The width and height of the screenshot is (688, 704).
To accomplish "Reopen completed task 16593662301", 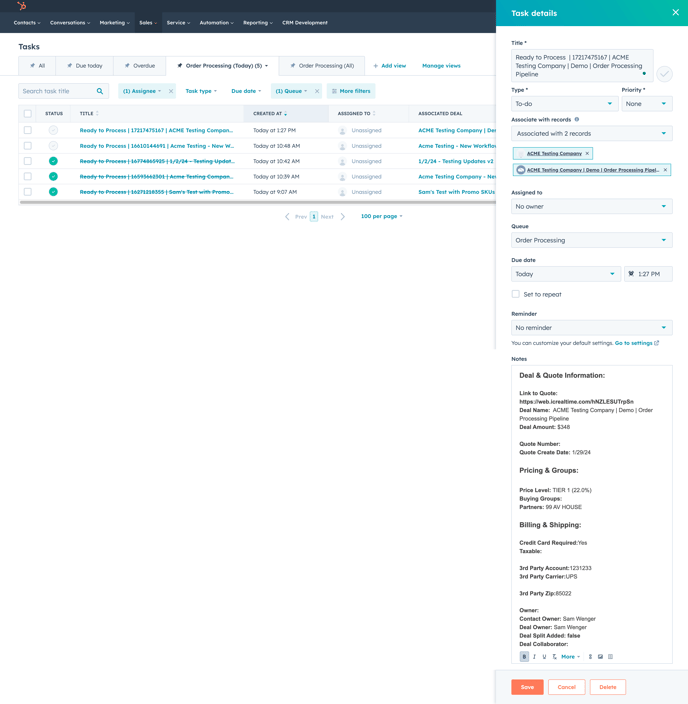I will (53, 176).
